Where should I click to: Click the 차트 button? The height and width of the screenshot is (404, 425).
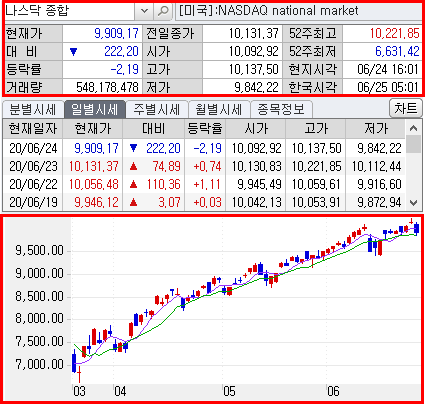[x=406, y=108]
